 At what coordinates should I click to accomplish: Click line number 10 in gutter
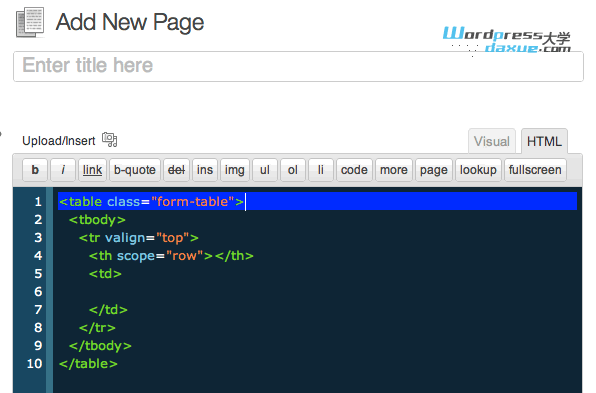(x=35, y=364)
